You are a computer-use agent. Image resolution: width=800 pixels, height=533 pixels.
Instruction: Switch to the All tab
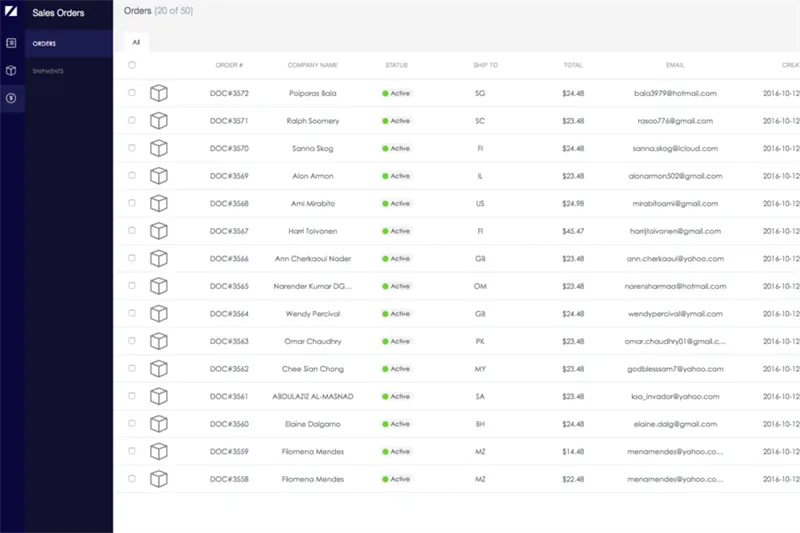pos(136,42)
